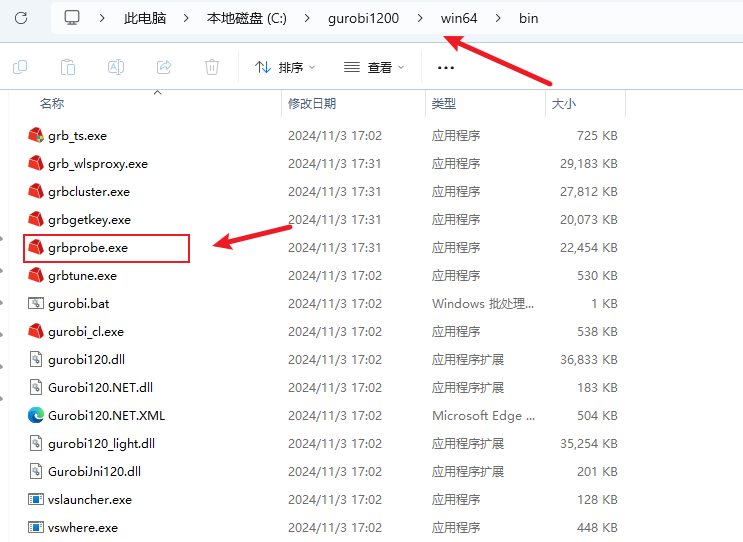Viewport: 743px width, 542px height.
Task: Click the file name gurobi.bat
Action: tap(79, 304)
